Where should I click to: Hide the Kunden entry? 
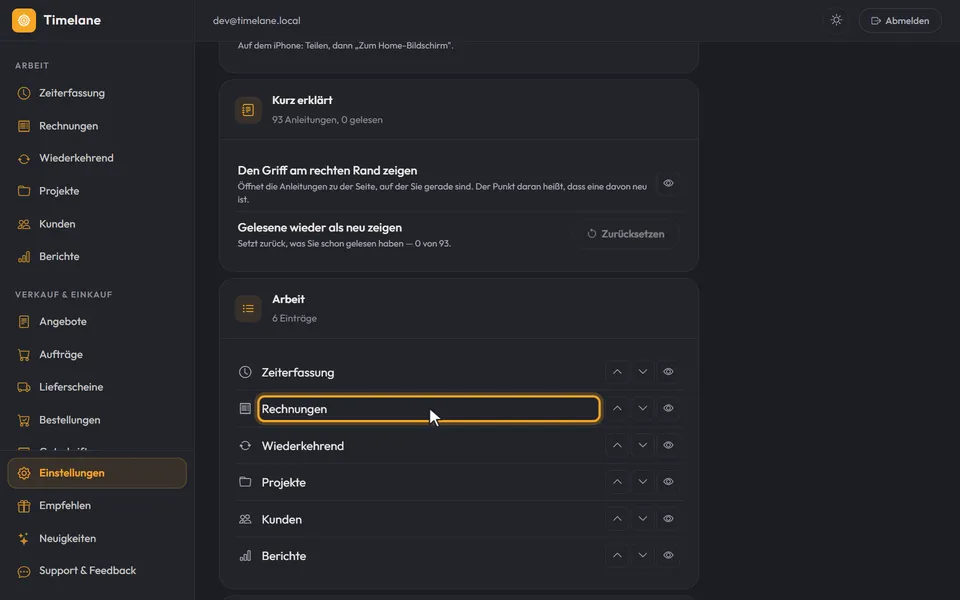[x=668, y=519]
